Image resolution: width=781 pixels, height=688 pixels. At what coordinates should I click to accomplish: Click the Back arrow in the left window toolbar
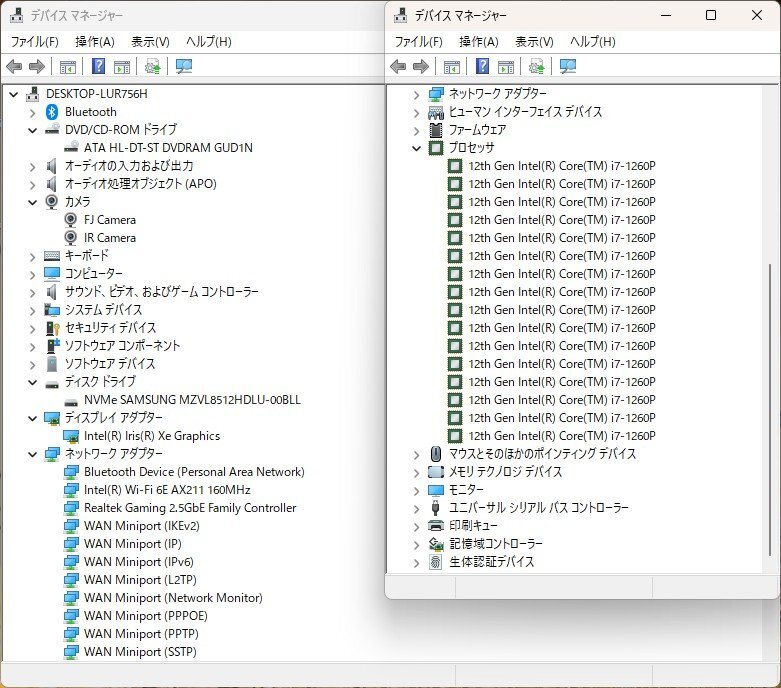pyautogui.click(x=14, y=67)
